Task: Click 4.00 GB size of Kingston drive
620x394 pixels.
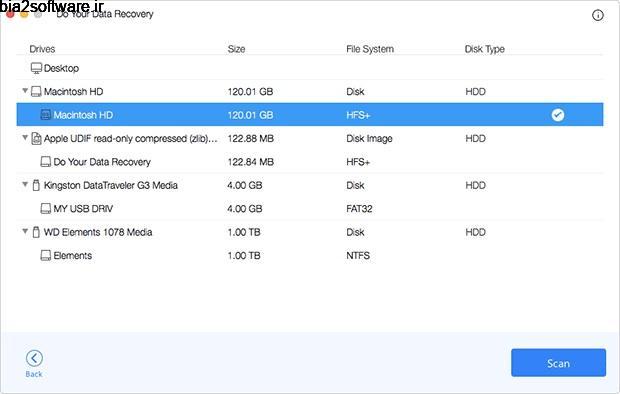Action: click(245, 185)
